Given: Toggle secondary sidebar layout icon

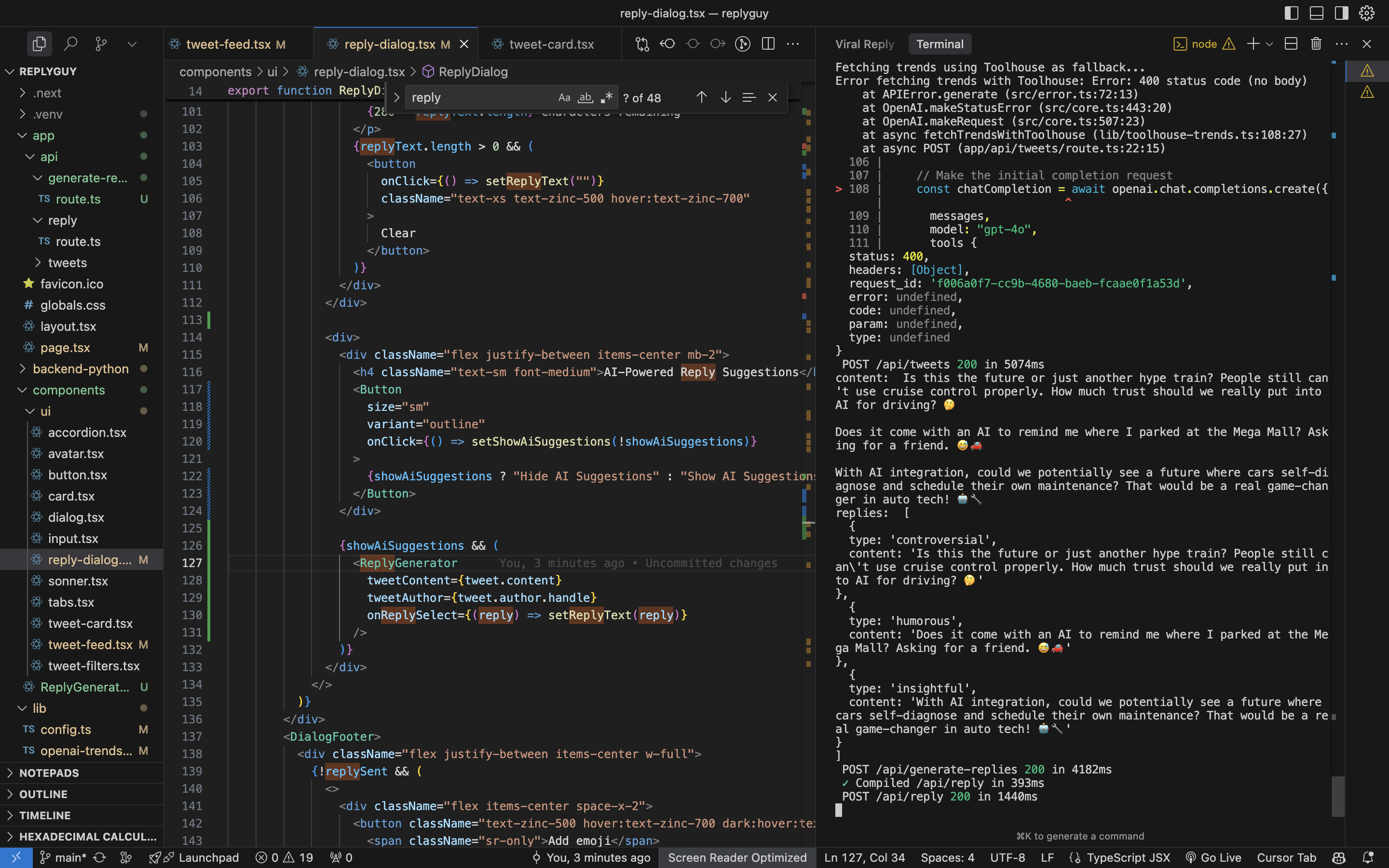Looking at the screenshot, I should click(1341, 13).
